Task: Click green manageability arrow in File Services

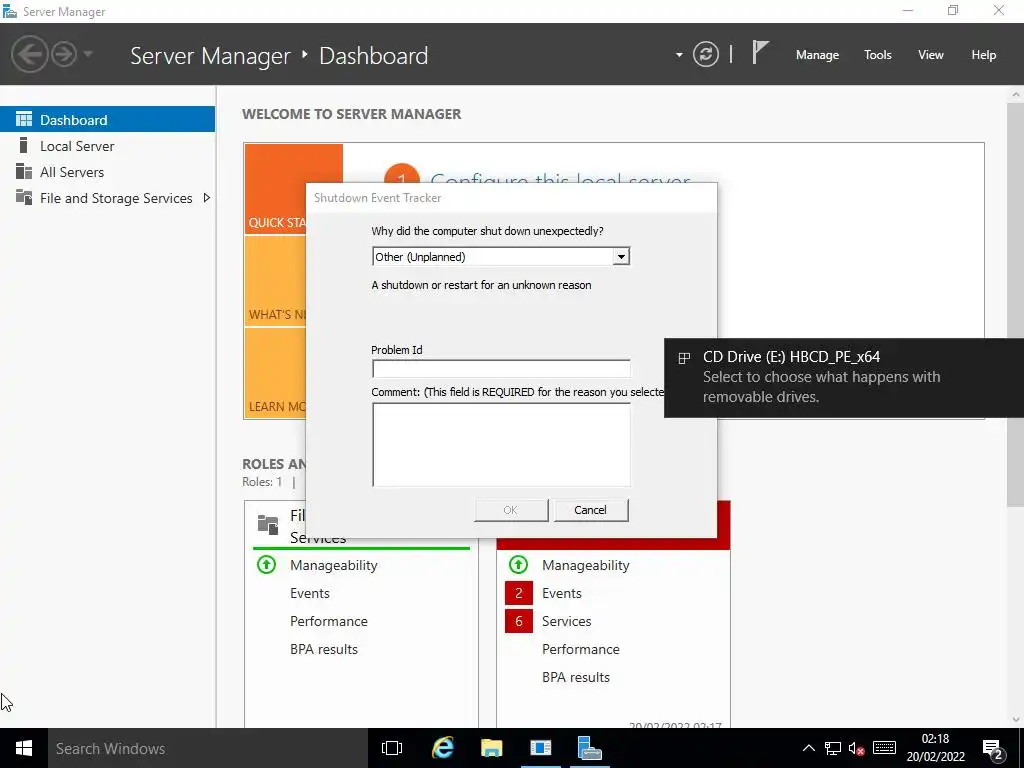Action: 266,564
